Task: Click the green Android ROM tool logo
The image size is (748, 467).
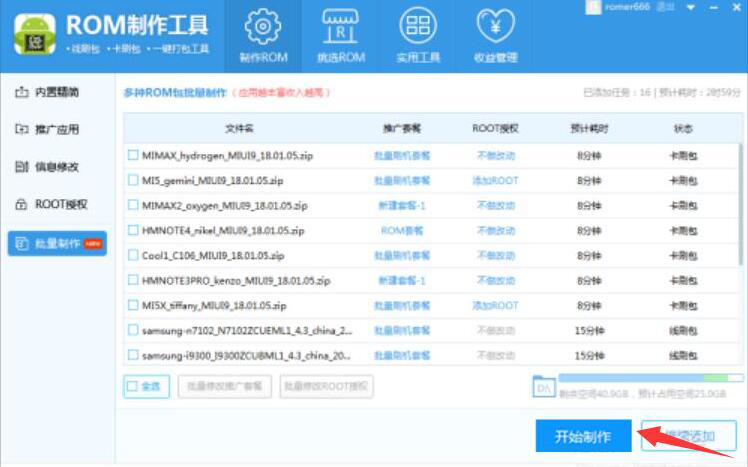Action: 34,34
